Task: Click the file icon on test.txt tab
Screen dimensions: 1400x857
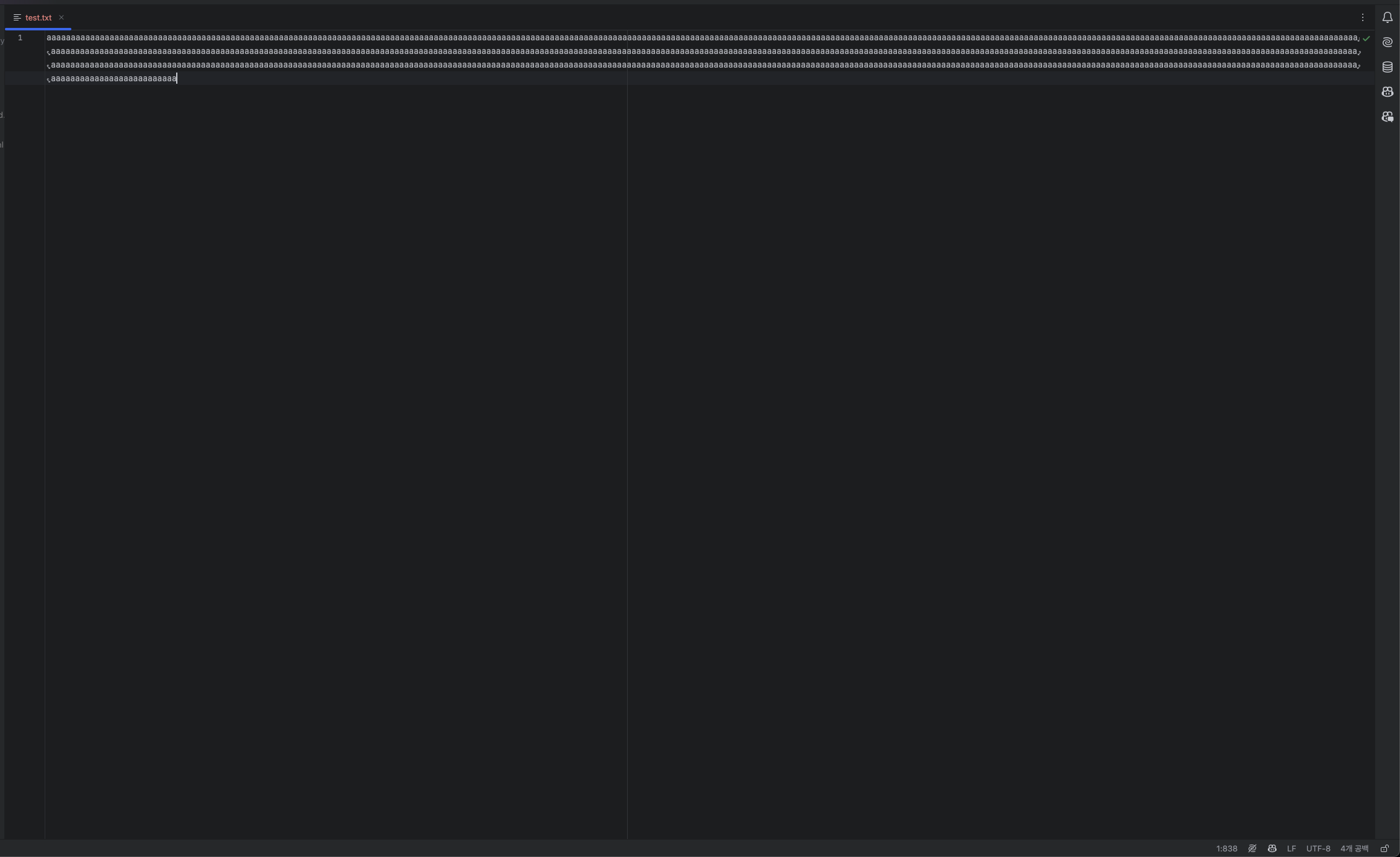Action: click(17, 17)
